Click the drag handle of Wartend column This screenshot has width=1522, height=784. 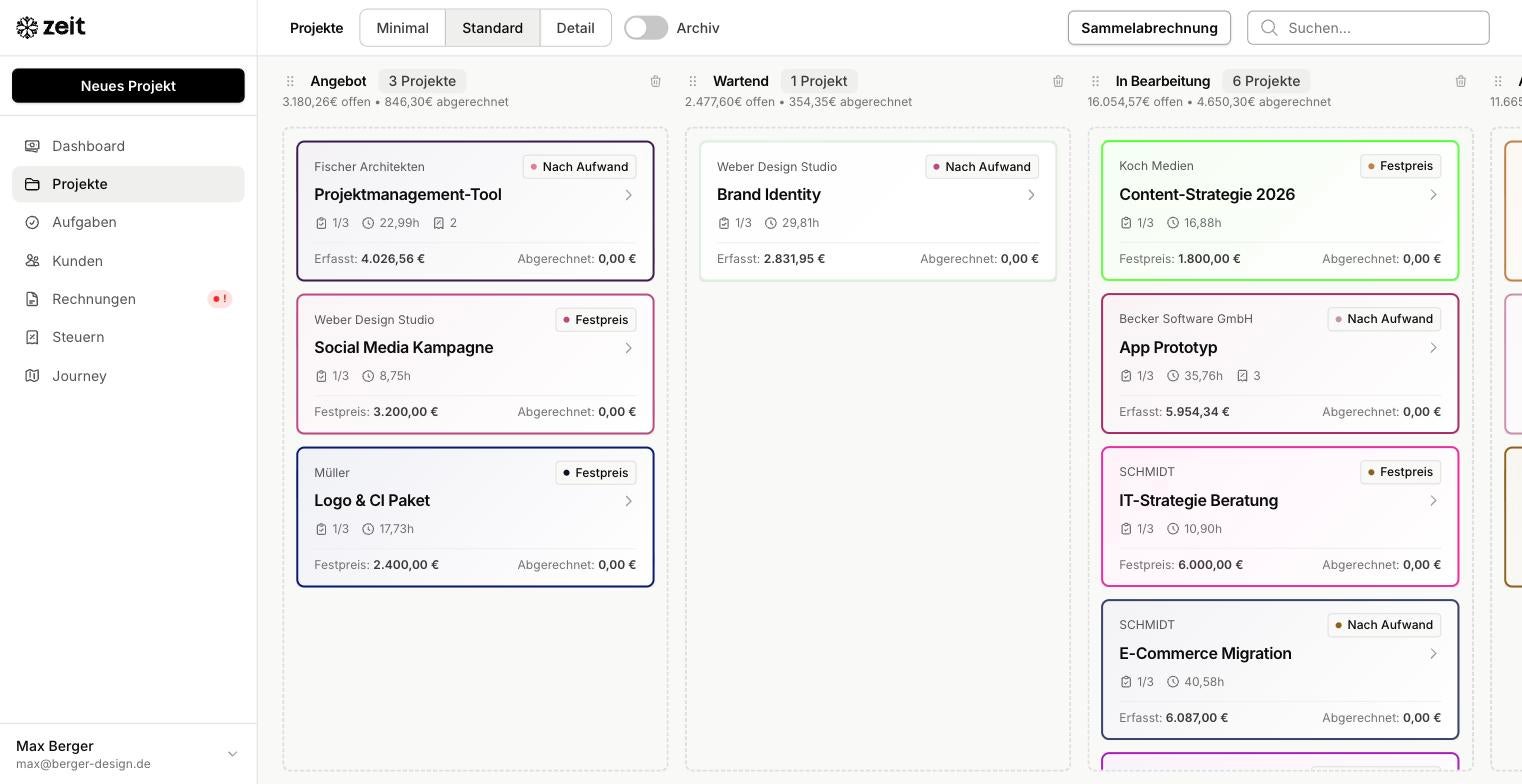click(x=693, y=81)
